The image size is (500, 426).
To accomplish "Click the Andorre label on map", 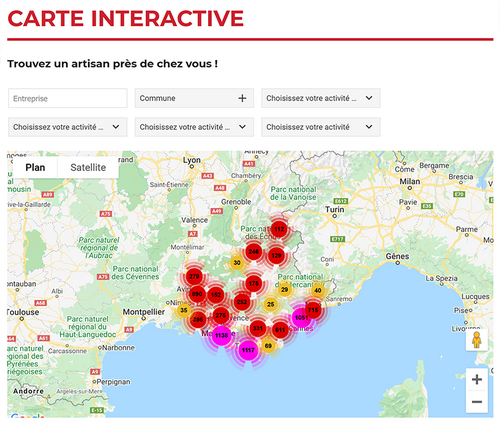I will [x=29, y=391].
